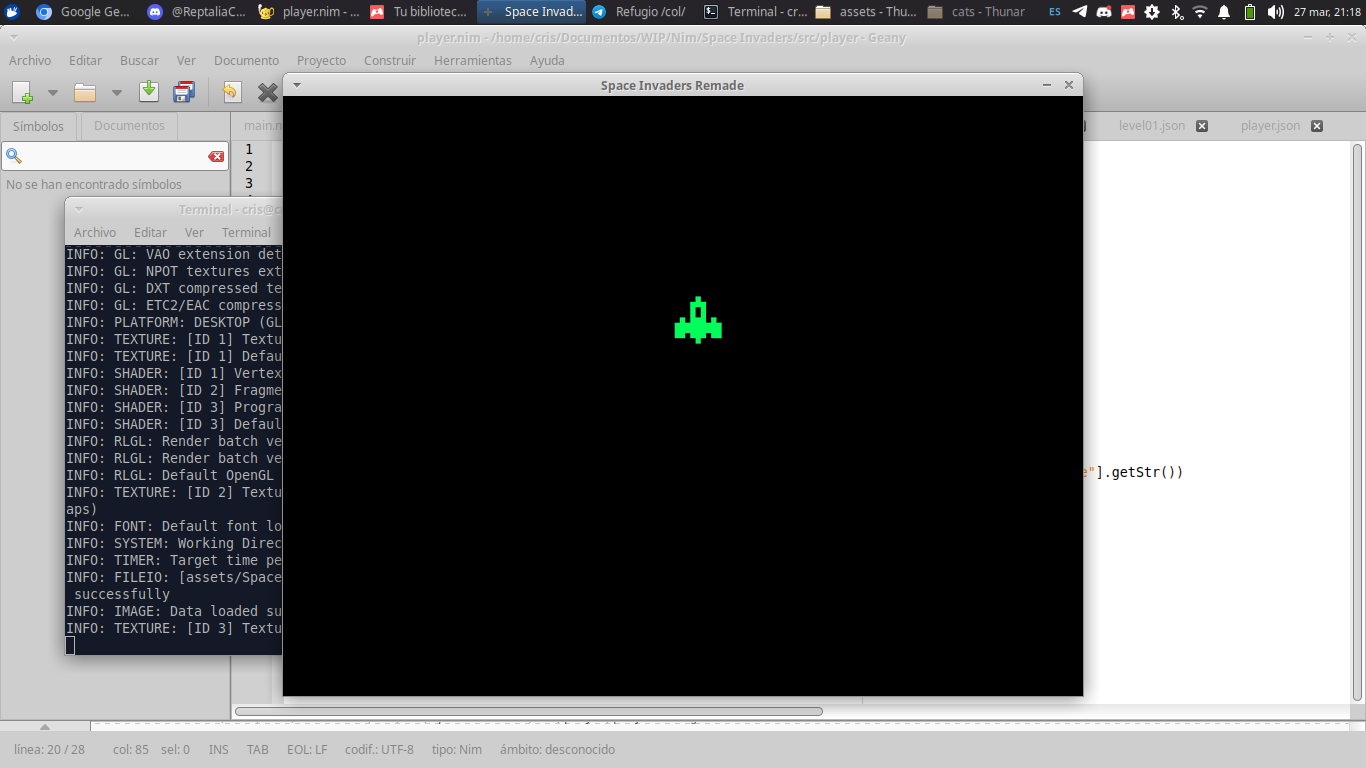Switch to the Símbolos sidebar tab
Image resolution: width=1366 pixels, height=768 pixels.
[38, 126]
